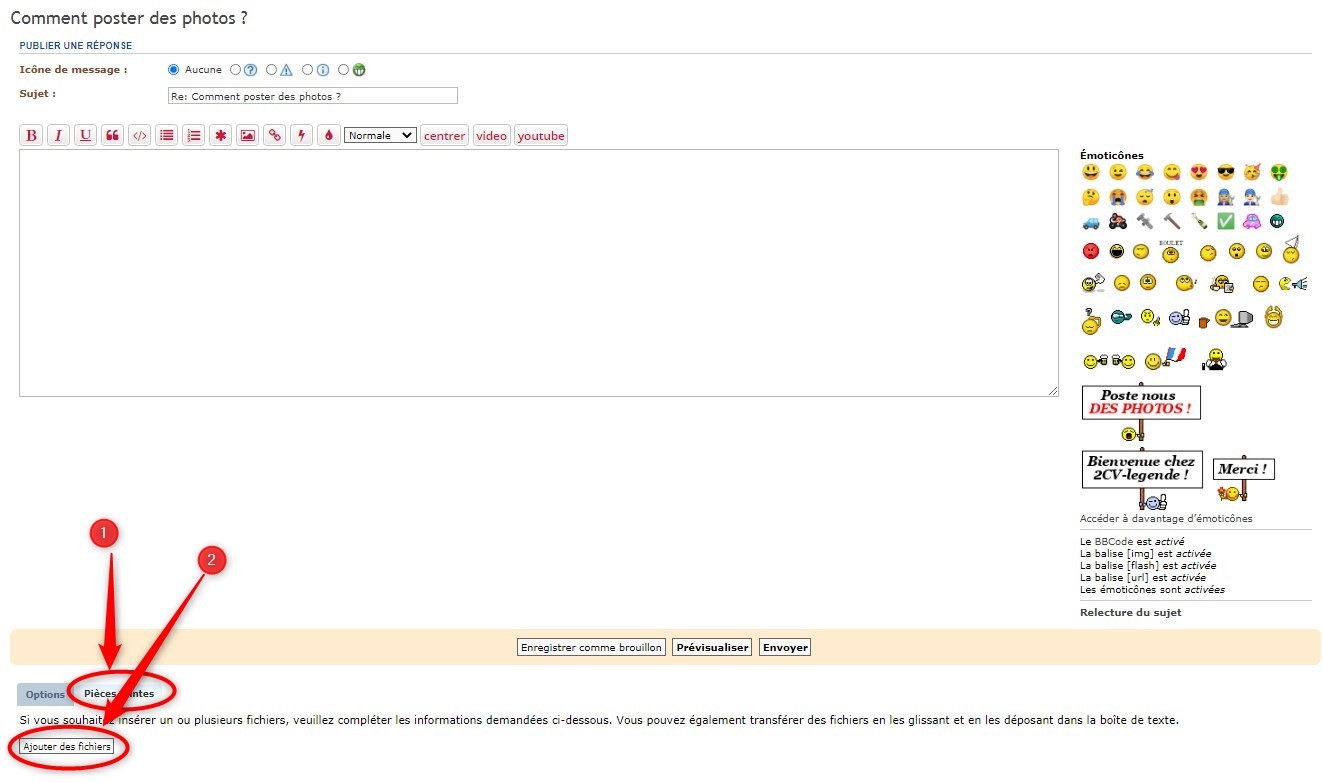
Task: Insert a URL using the link icon
Action: pos(274,136)
